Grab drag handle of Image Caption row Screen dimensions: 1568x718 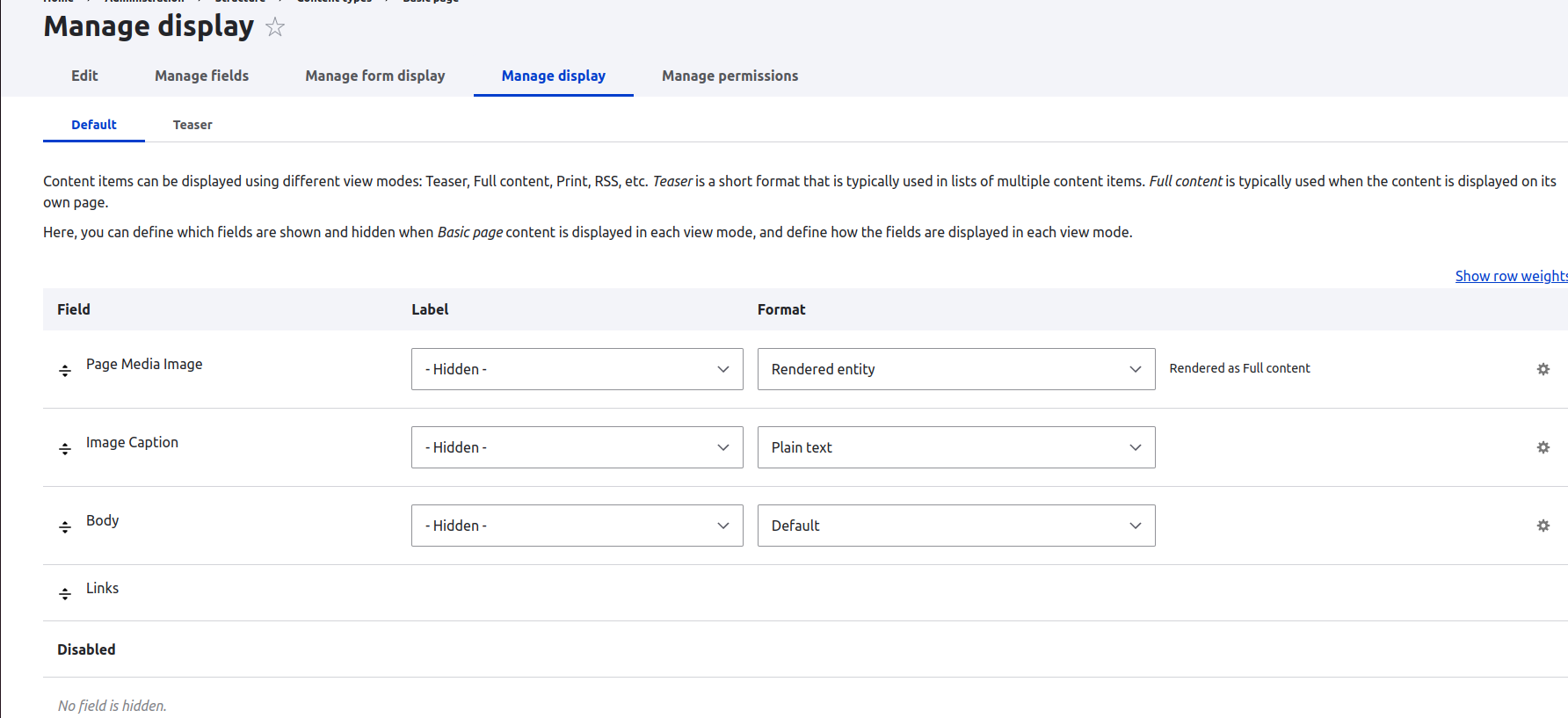tap(65, 449)
